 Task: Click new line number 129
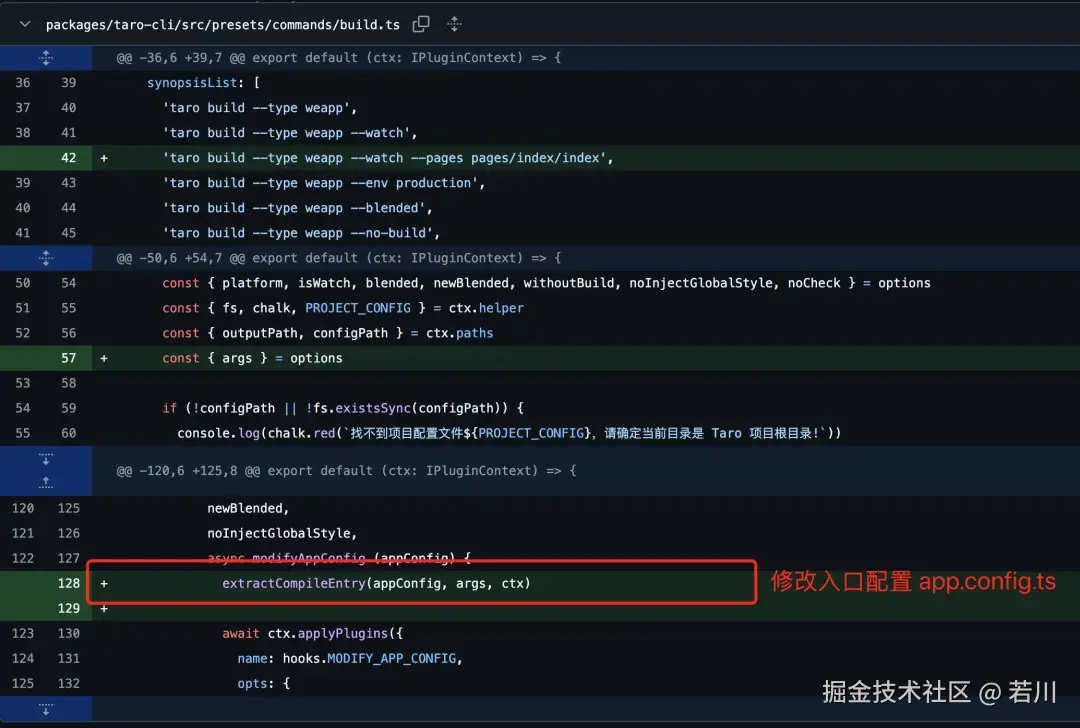tap(69, 608)
